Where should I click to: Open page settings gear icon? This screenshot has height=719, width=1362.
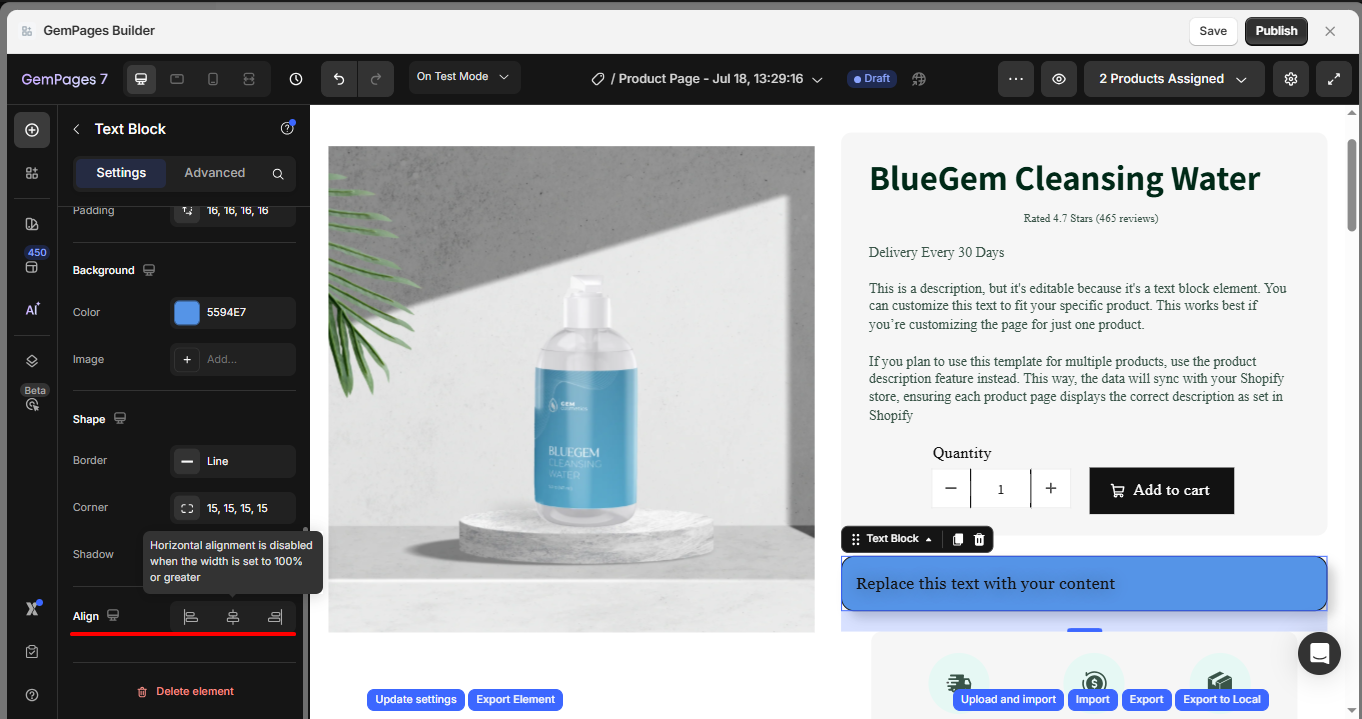(x=1291, y=79)
